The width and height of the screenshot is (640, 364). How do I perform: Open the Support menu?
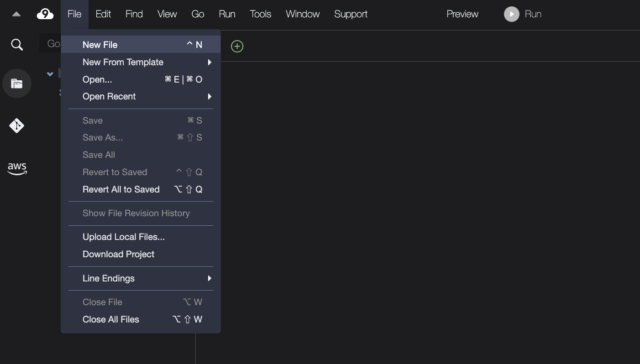[351, 14]
